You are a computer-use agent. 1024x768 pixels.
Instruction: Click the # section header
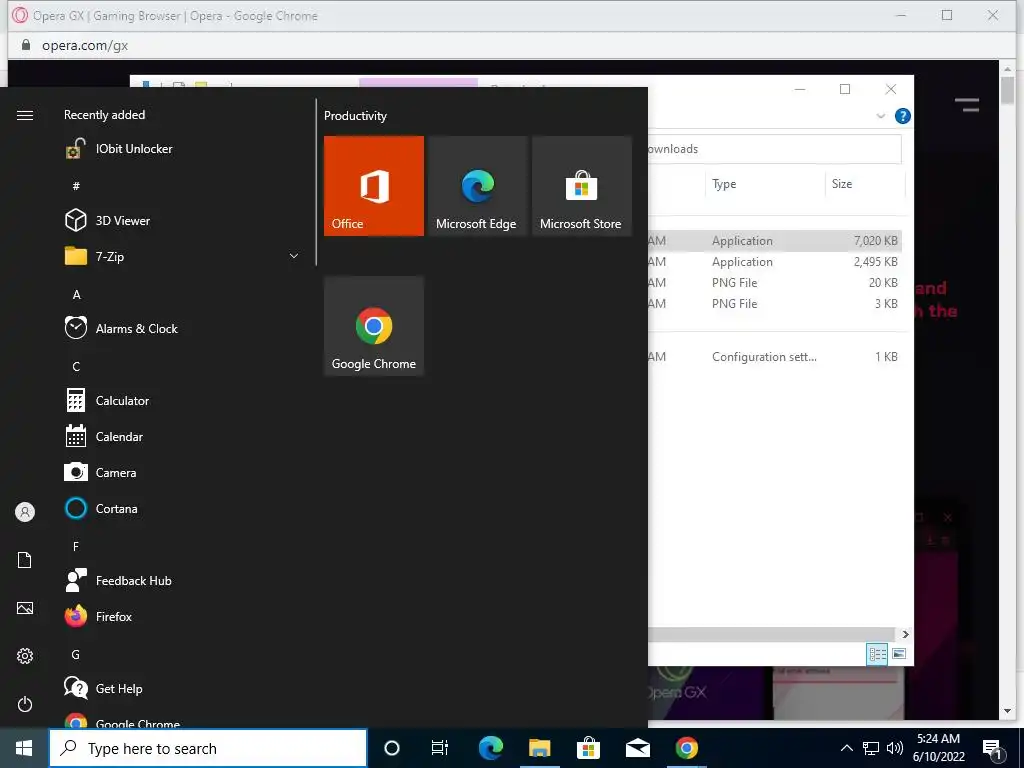click(x=76, y=186)
